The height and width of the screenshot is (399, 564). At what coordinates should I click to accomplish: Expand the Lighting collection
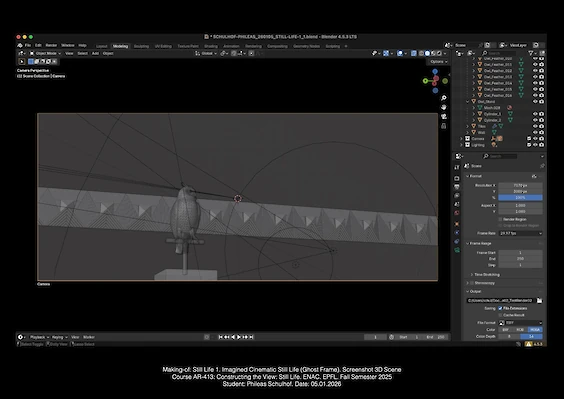(461, 145)
